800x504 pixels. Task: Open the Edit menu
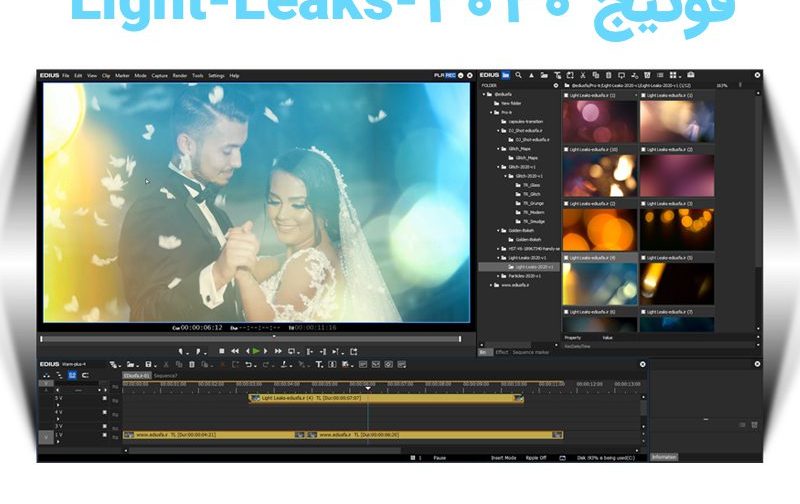[78, 75]
